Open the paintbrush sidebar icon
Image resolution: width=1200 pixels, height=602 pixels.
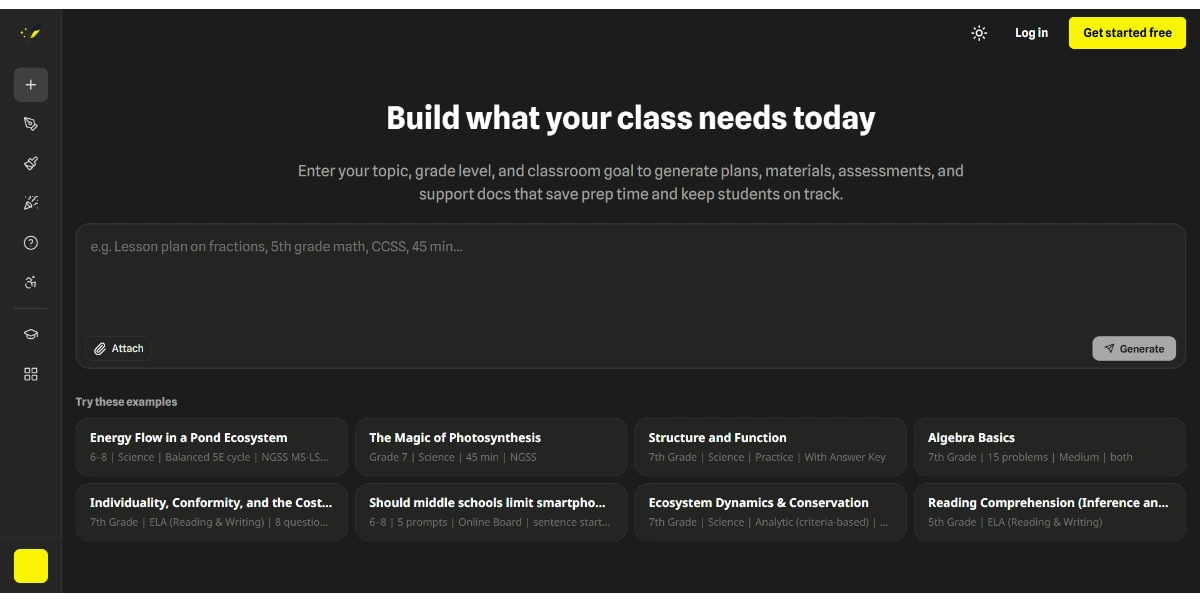(30, 163)
